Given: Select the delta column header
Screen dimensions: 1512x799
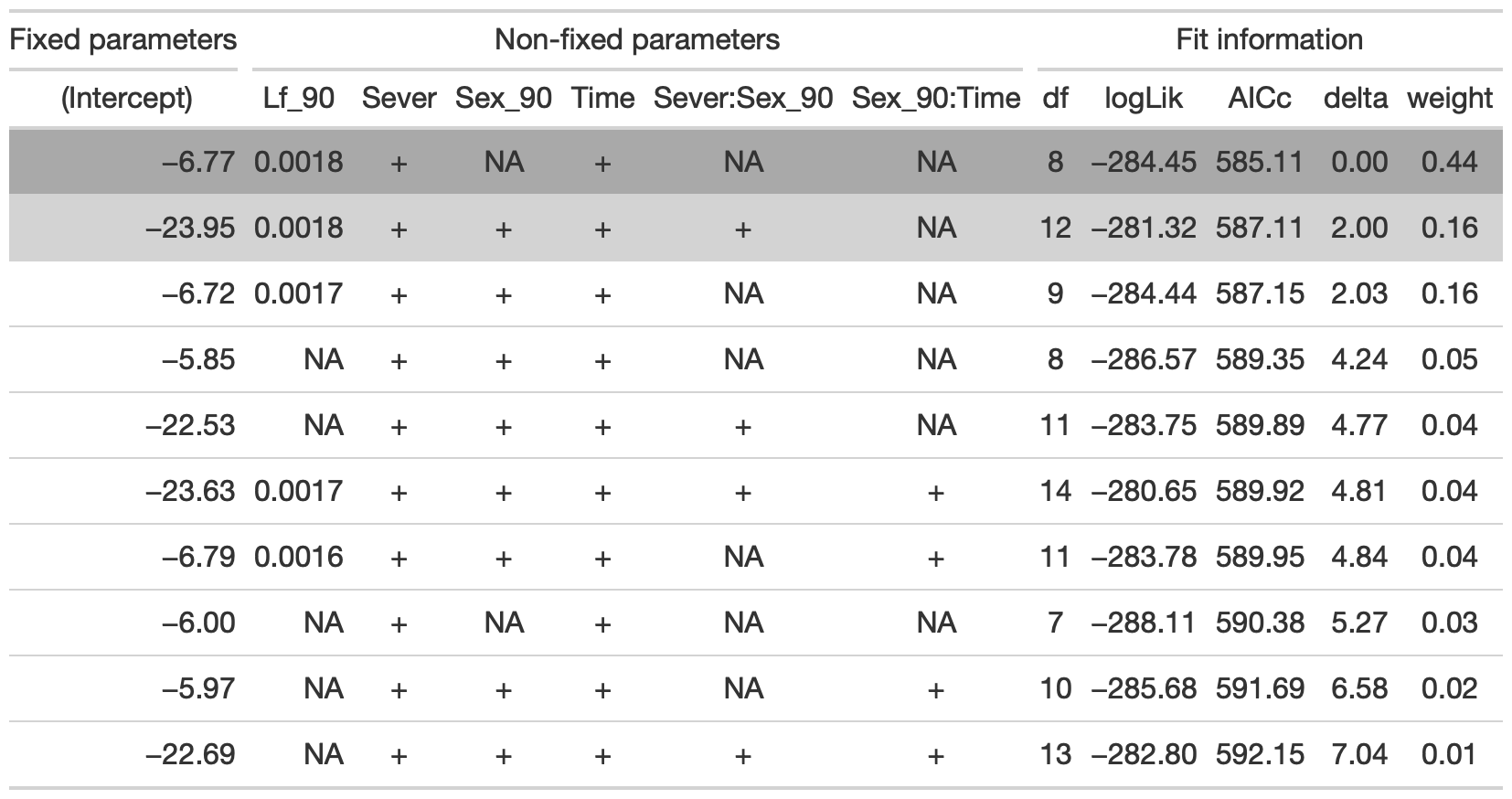Looking at the screenshot, I should pyautogui.click(x=1355, y=98).
